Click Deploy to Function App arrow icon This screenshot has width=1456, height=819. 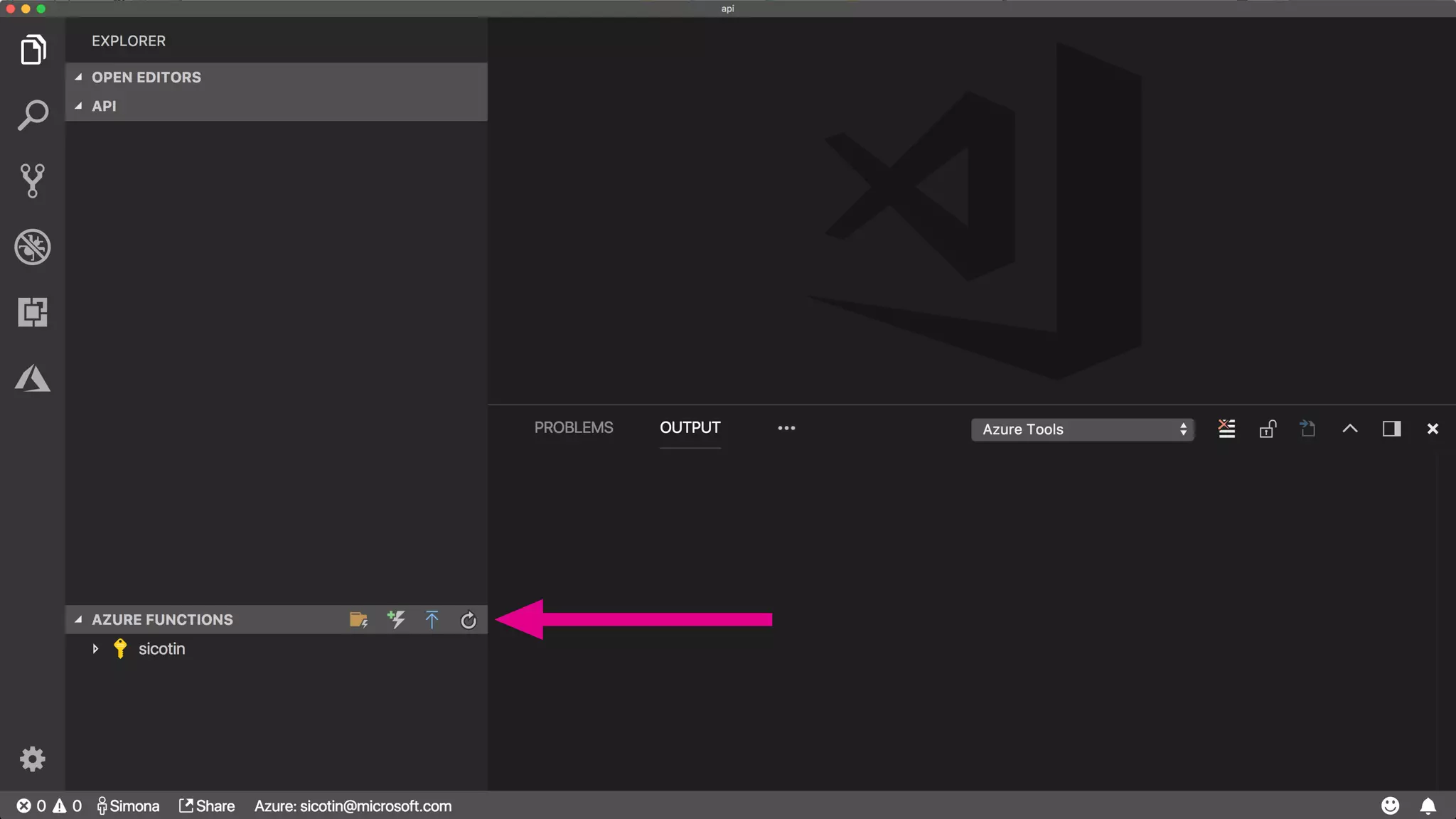pyautogui.click(x=432, y=620)
